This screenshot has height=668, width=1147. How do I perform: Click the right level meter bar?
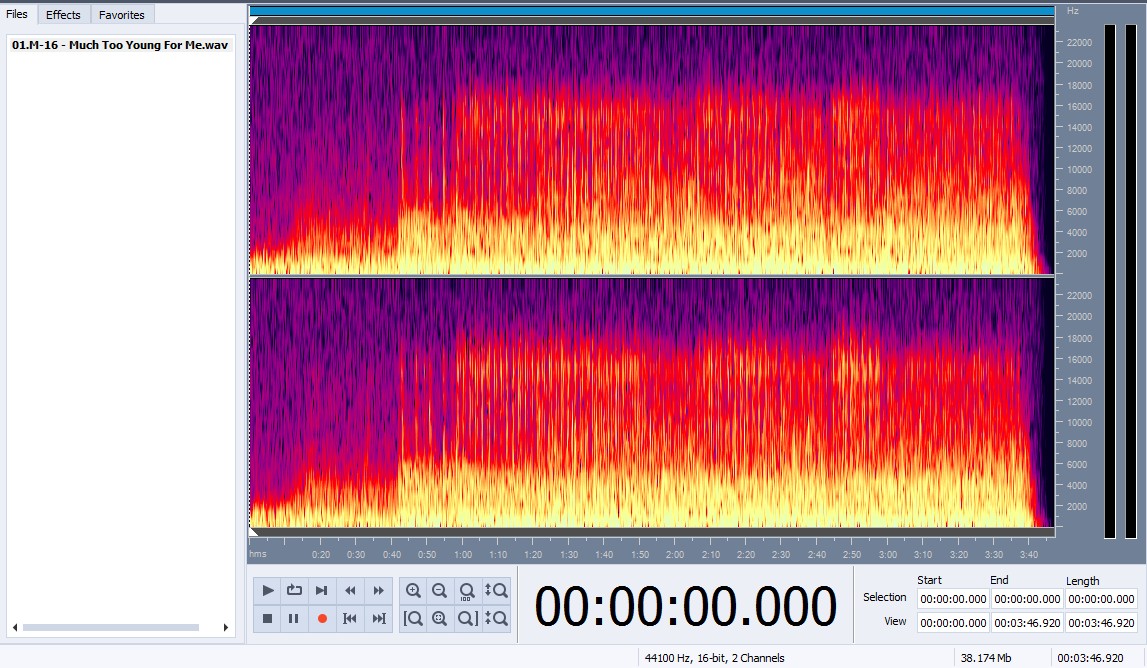[x=1130, y=282]
